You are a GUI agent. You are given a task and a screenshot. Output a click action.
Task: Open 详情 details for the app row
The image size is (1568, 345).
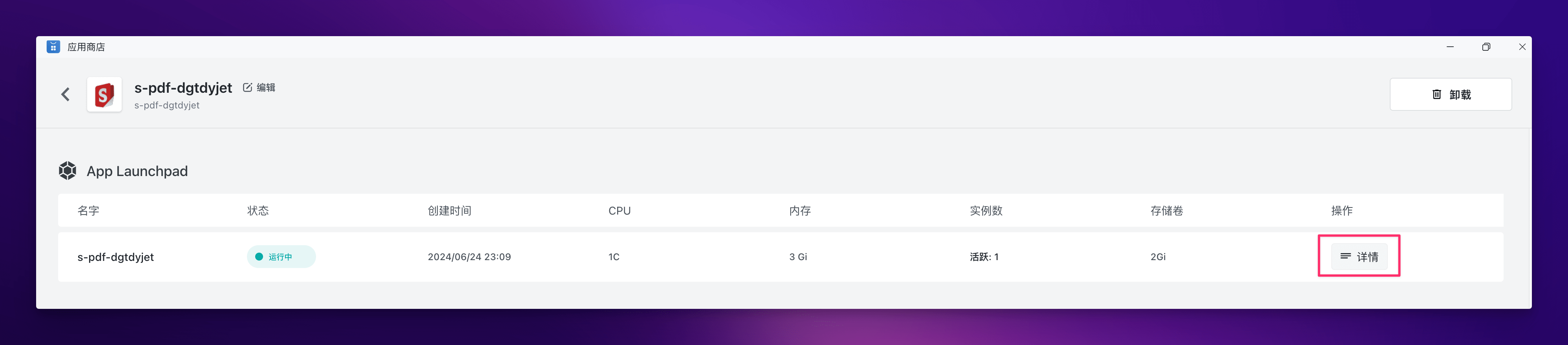(1359, 257)
